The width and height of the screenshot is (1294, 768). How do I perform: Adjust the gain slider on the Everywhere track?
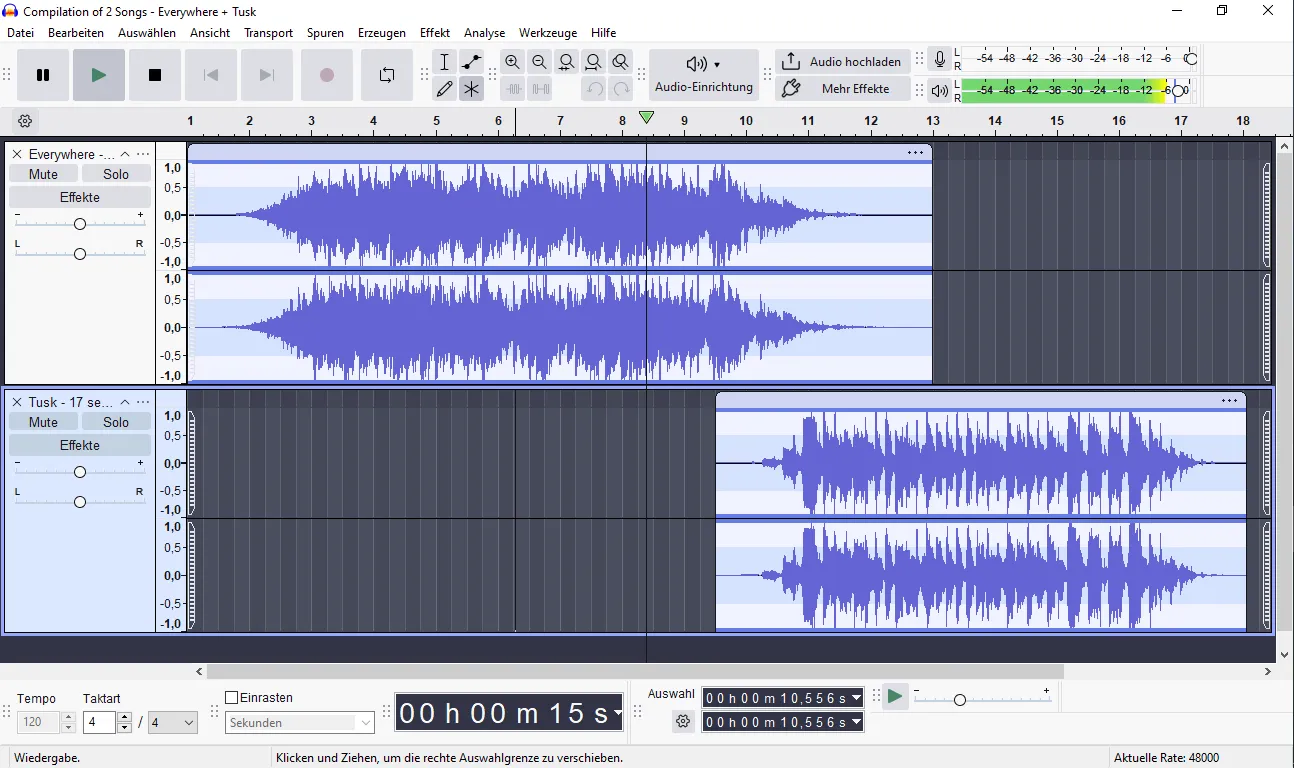point(79,223)
